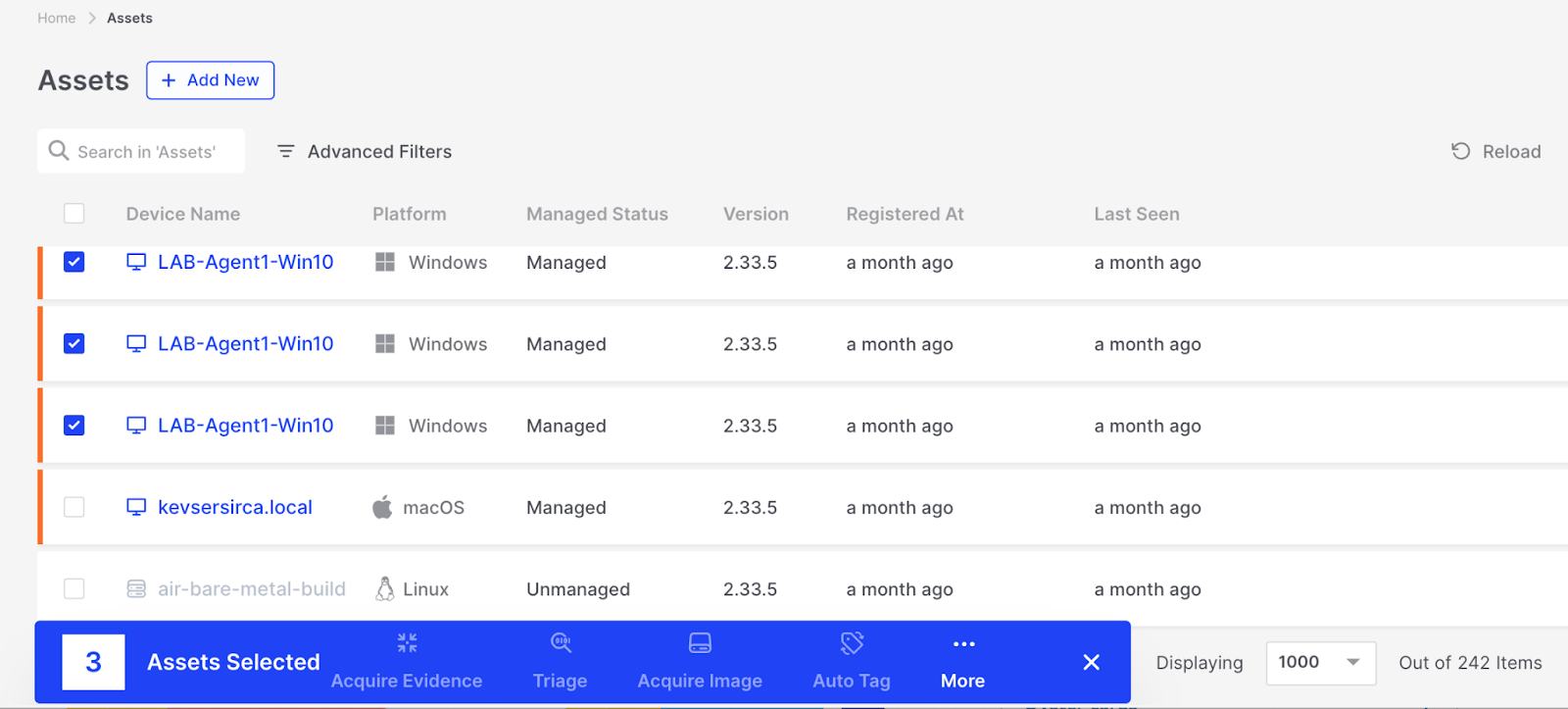Screen dimensions: 1568x709
Task: Click the Acquire Image icon
Action: 700,643
